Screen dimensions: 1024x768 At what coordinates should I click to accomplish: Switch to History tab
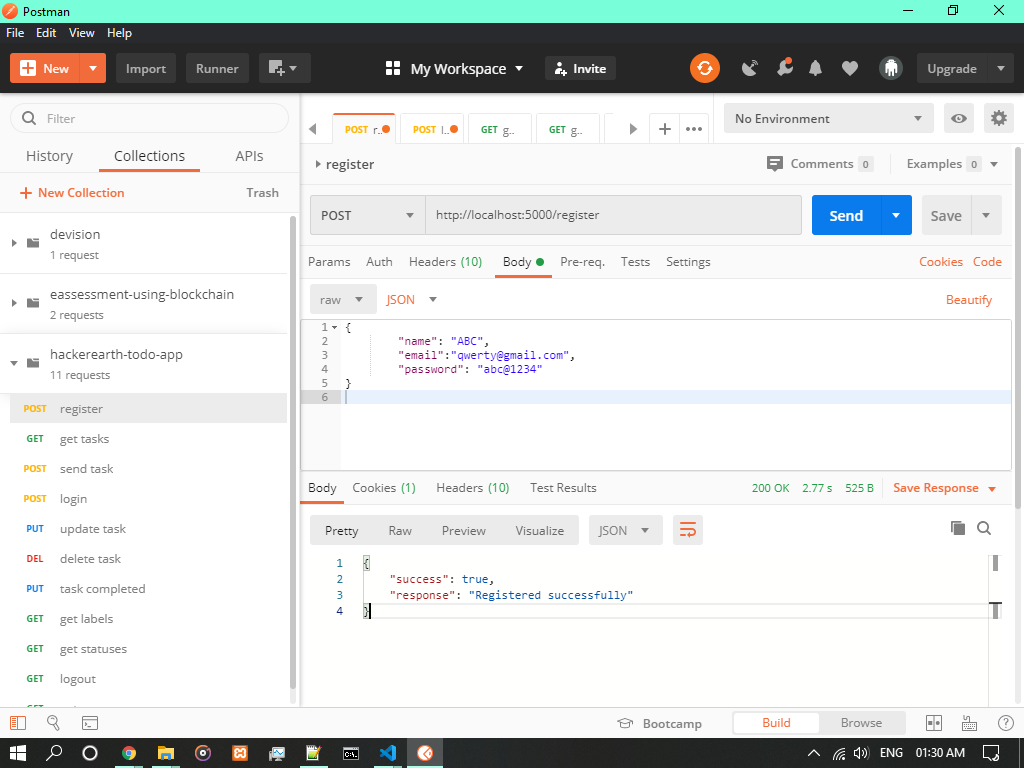[x=50, y=156]
